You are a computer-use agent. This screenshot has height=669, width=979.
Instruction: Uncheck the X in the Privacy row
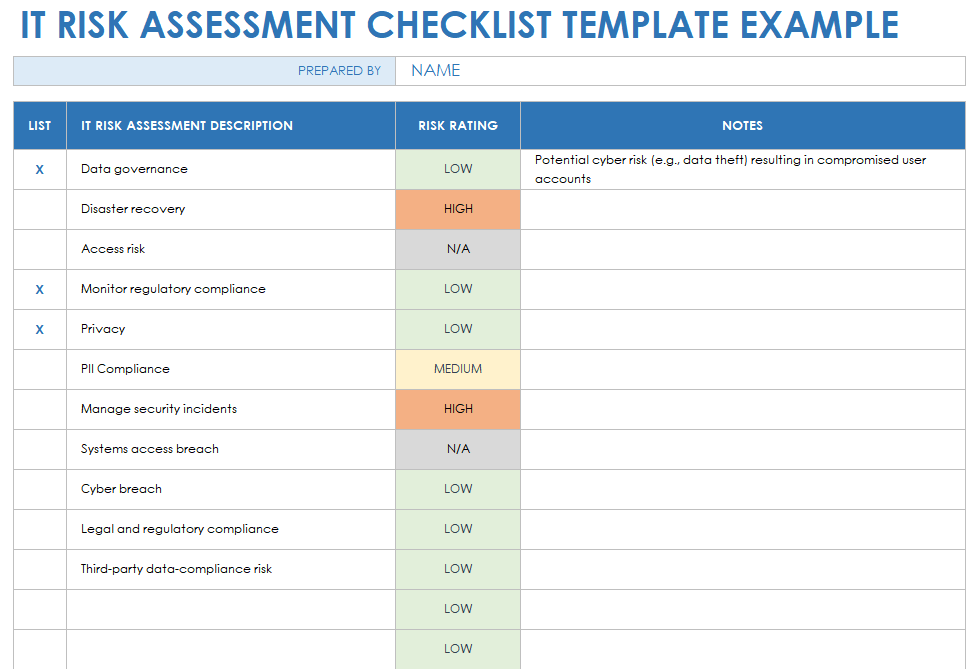coord(40,330)
